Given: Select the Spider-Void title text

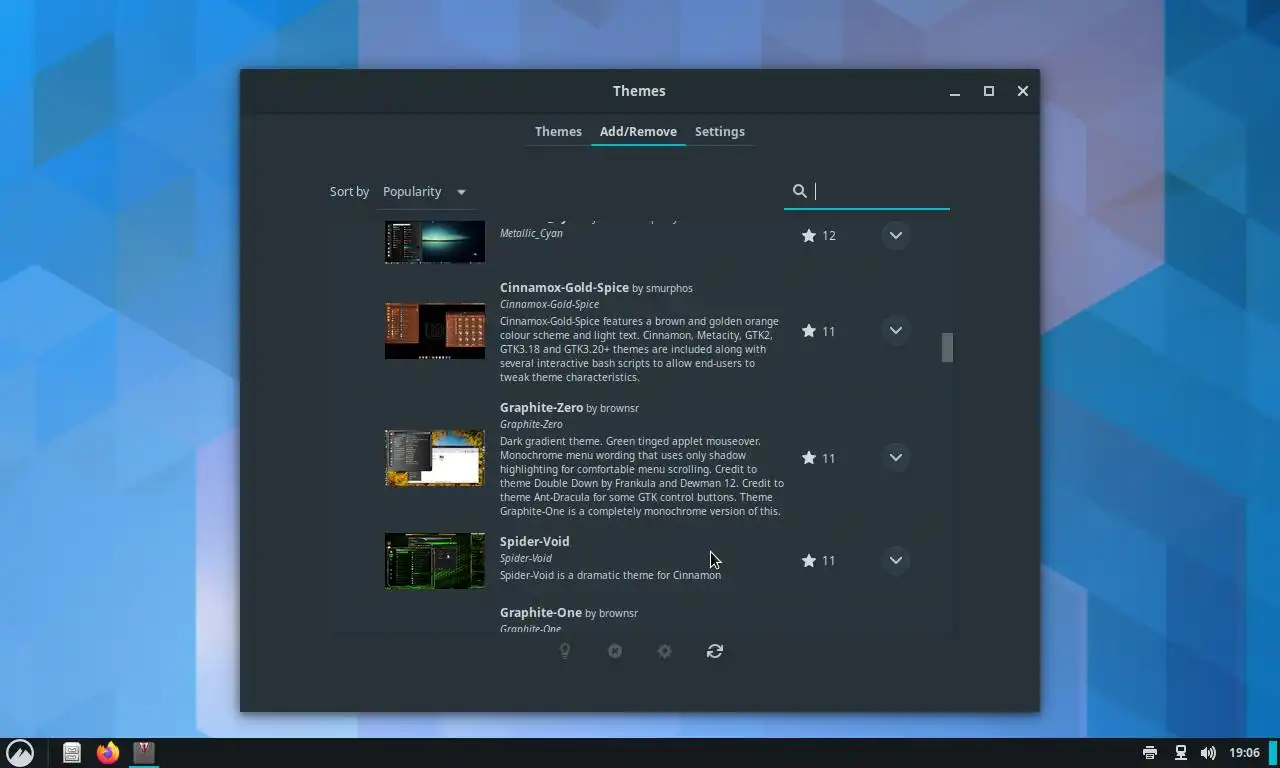Looking at the screenshot, I should pos(535,542).
